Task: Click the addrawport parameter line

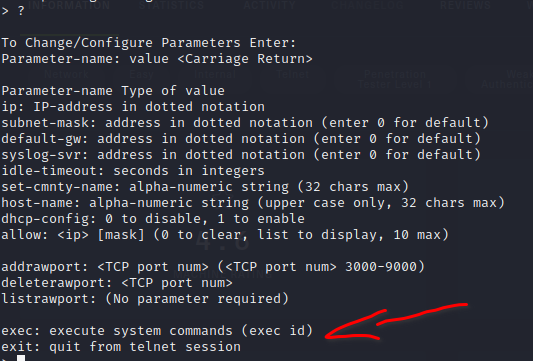Action: click(213, 267)
